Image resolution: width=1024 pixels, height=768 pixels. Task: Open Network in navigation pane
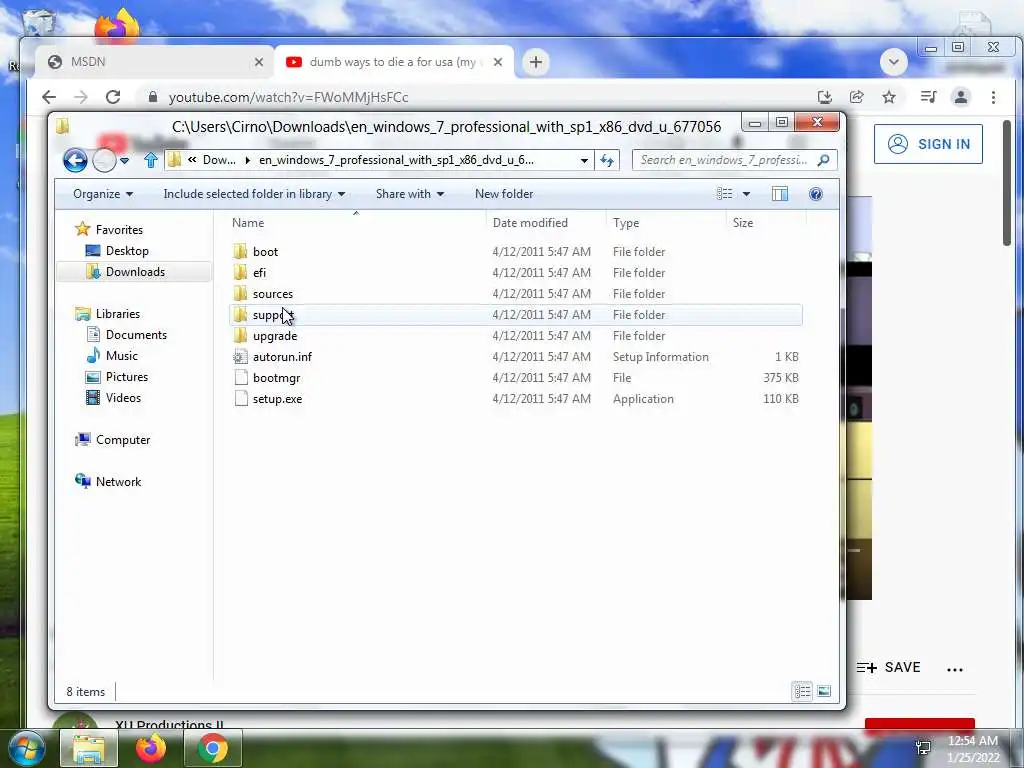[x=118, y=481]
